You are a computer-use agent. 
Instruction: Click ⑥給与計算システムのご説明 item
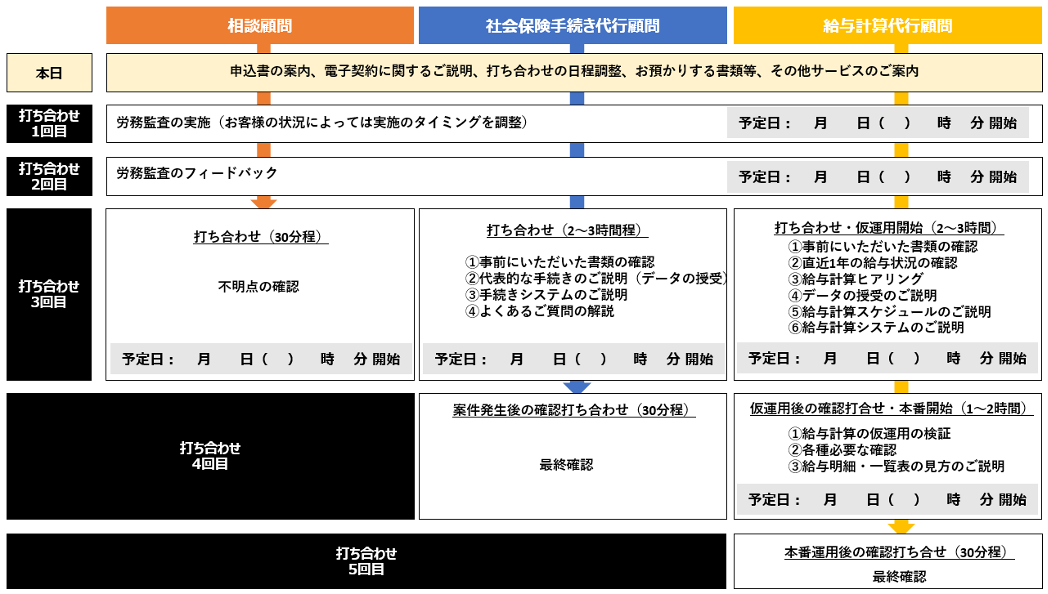point(876,327)
